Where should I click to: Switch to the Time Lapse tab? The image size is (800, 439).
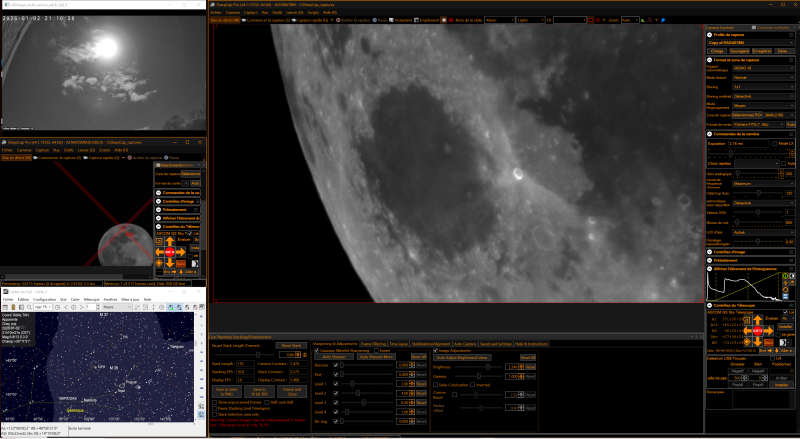pos(398,344)
